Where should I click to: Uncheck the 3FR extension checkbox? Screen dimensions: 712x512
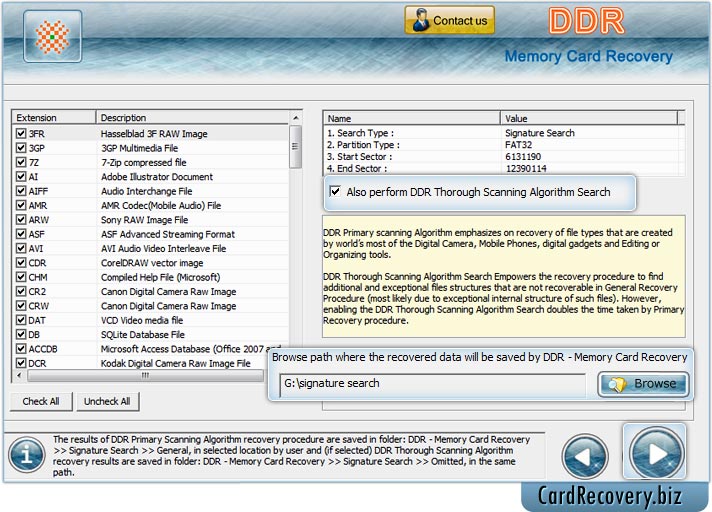pos(21,133)
